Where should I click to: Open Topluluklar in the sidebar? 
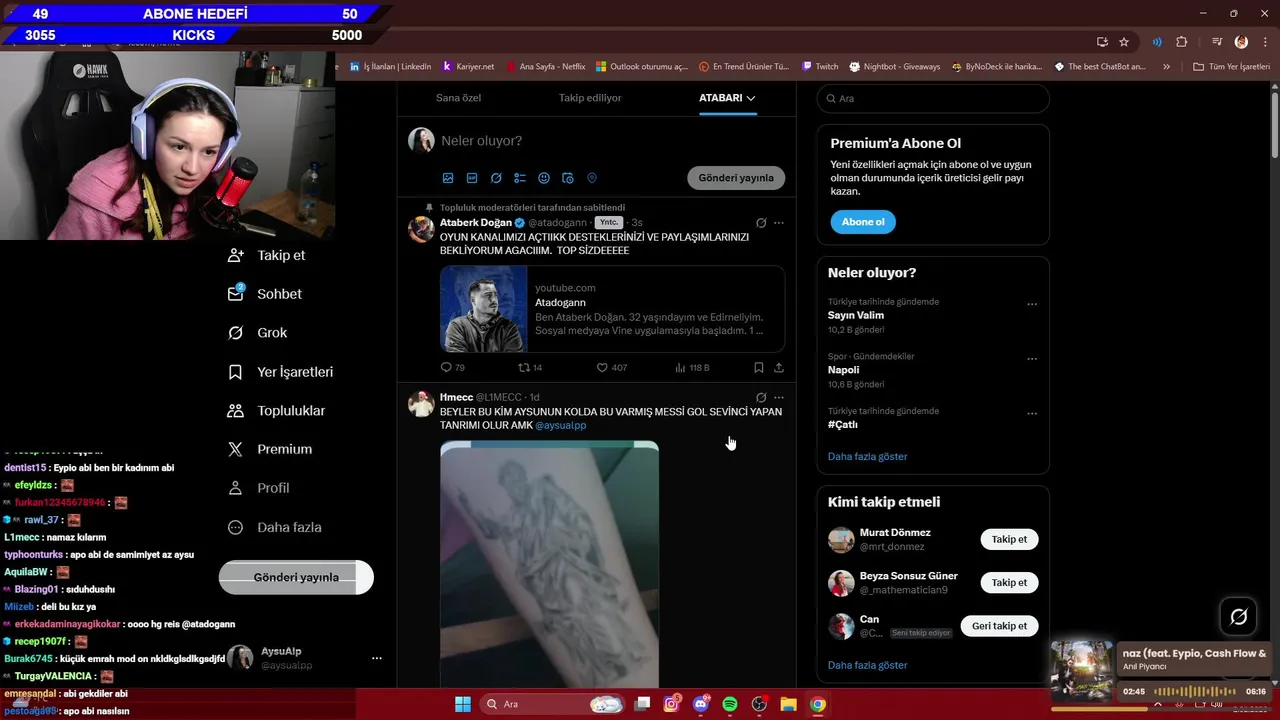pos(277,411)
